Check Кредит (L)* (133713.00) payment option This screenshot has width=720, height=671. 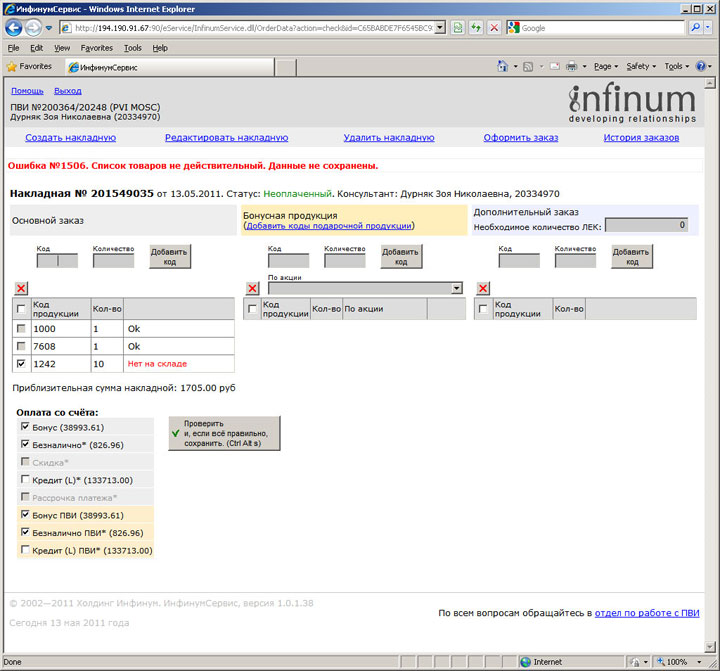tap(25, 479)
